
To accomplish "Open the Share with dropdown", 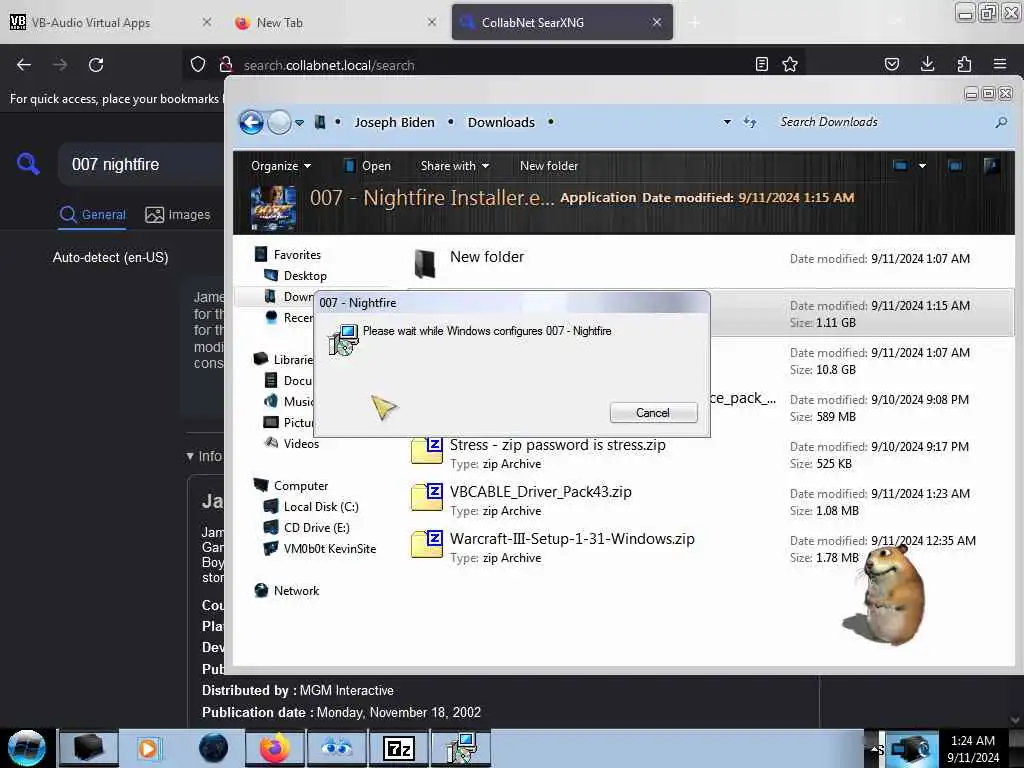I will coord(455,166).
